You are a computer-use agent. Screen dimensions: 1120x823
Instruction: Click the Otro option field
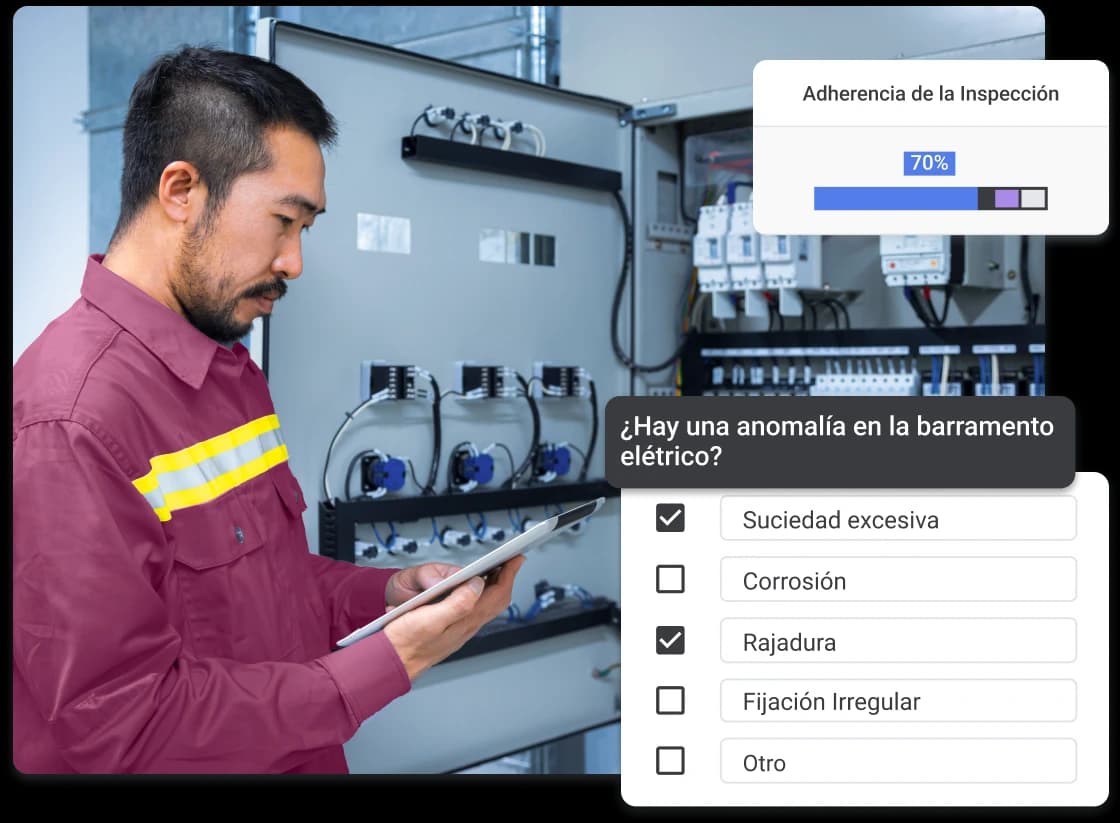point(897,762)
